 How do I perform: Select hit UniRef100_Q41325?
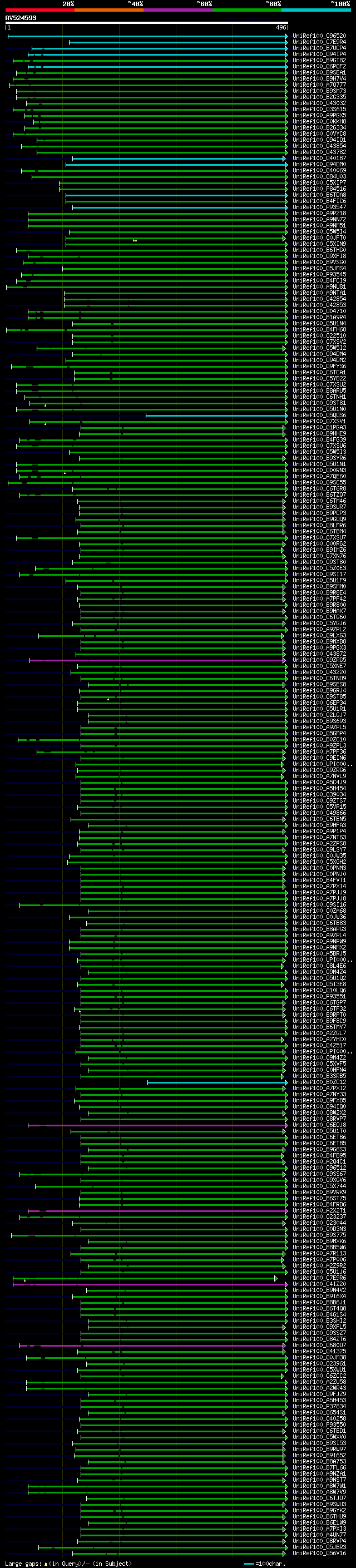coord(319,1352)
